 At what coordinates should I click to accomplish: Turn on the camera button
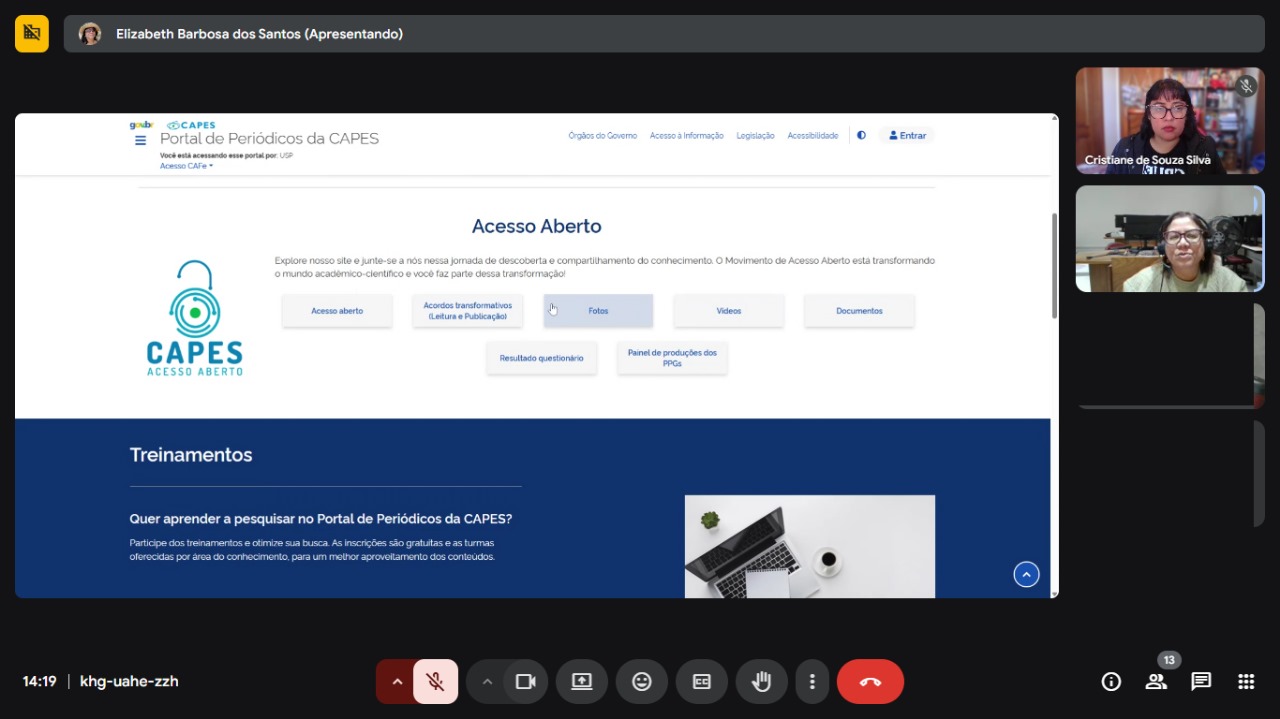pyautogui.click(x=526, y=682)
